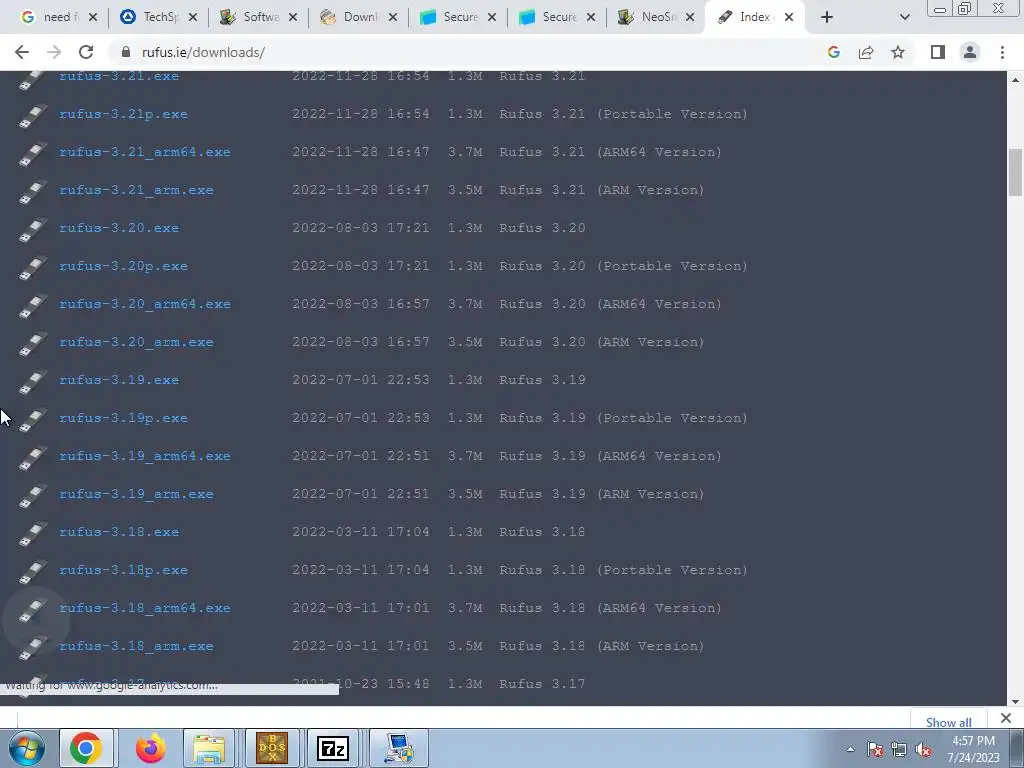Open the Google icon in address bar
This screenshot has height=768, width=1024.
pyautogui.click(x=833, y=52)
